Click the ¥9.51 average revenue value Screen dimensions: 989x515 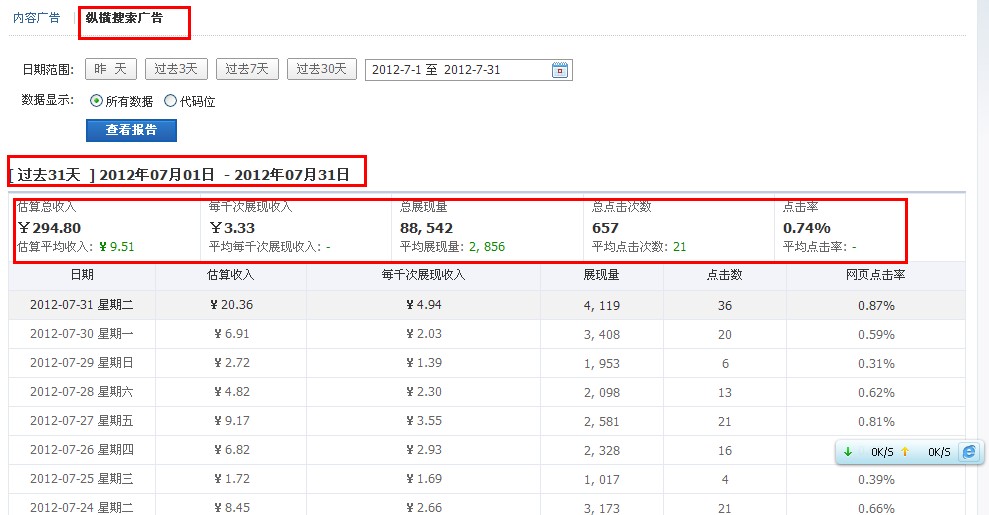(117, 247)
